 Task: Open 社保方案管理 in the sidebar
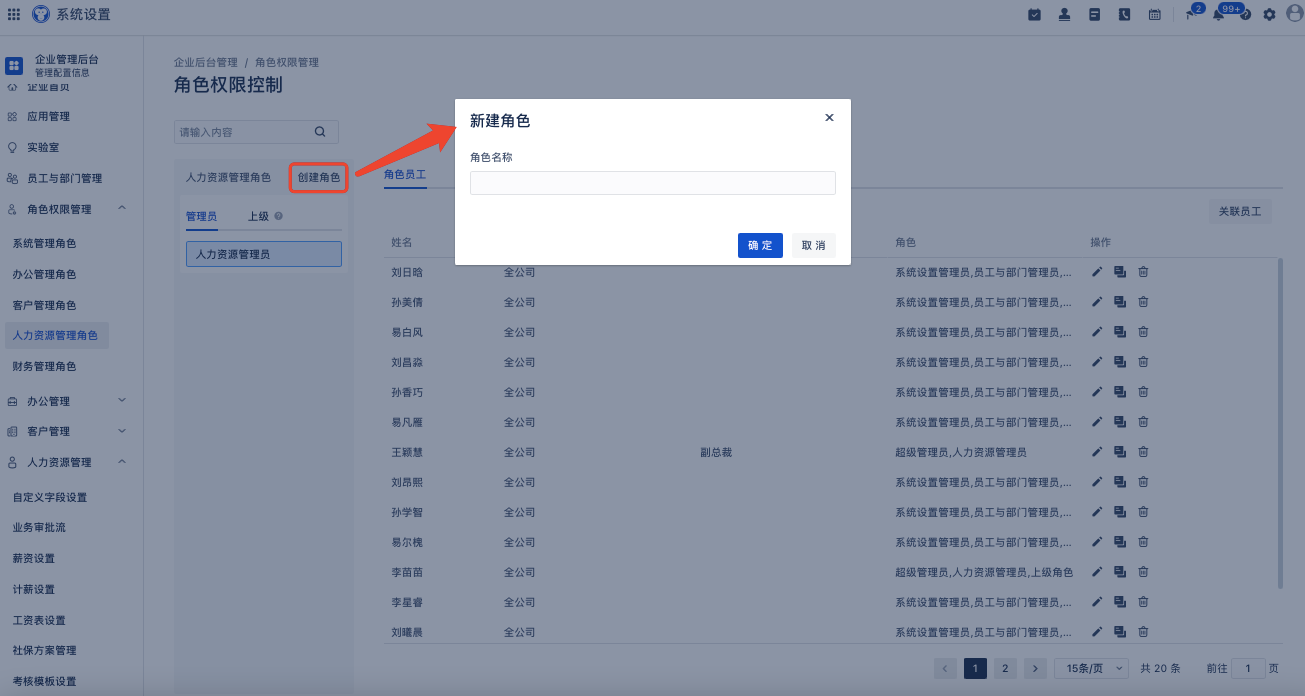tap(44, 650)
